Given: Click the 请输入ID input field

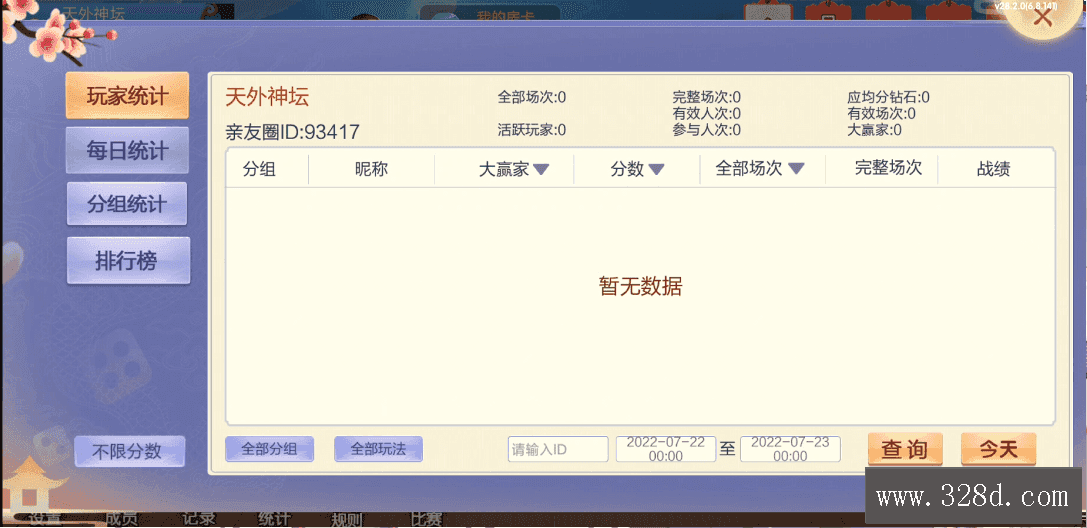Looking at the screenshot, I should [558, 449].
